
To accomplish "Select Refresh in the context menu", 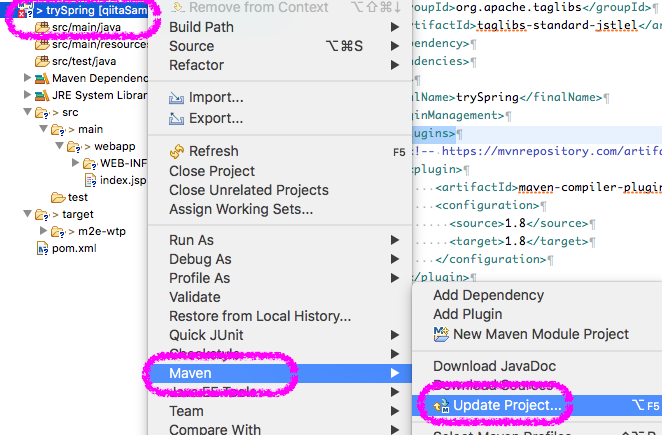I will click(280, 151).
